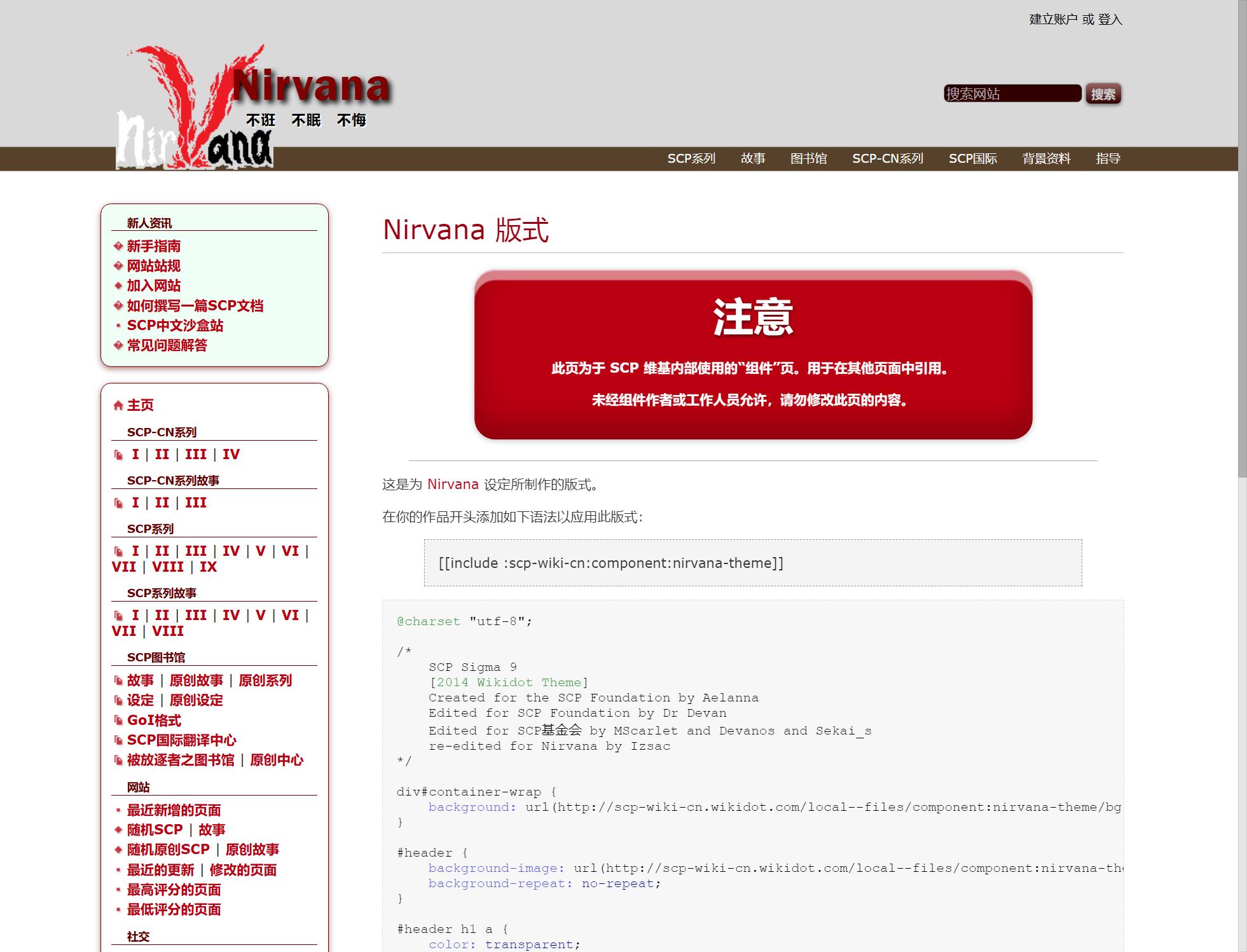Image resolution: width=1247 pixels, height=952 pixels.
Task: Open SCP系列 volume IX link
Action: (x=208, y=567)
